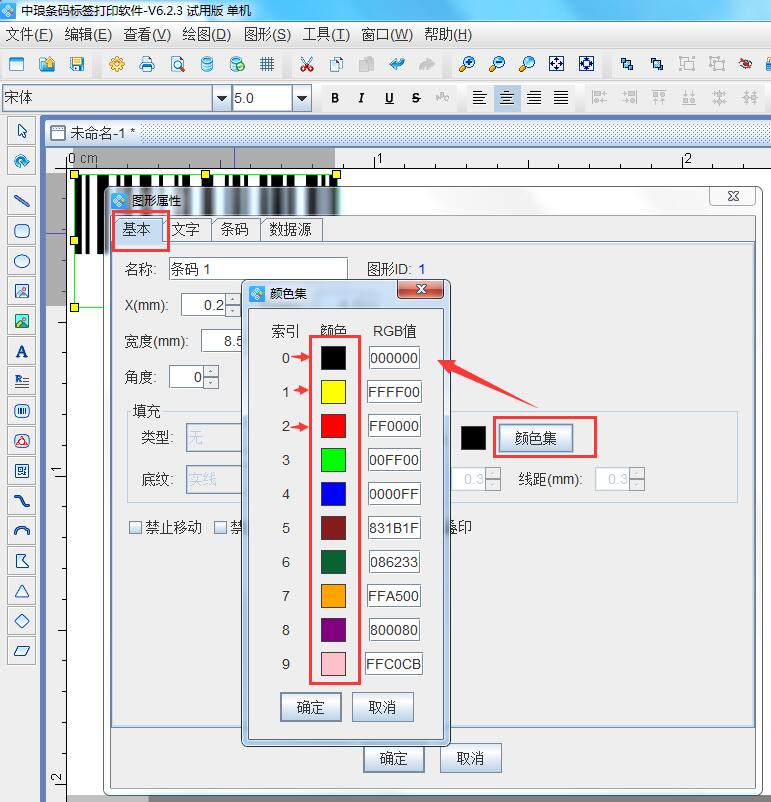Open the 绘图(D) menu

(x=207, y=34)
